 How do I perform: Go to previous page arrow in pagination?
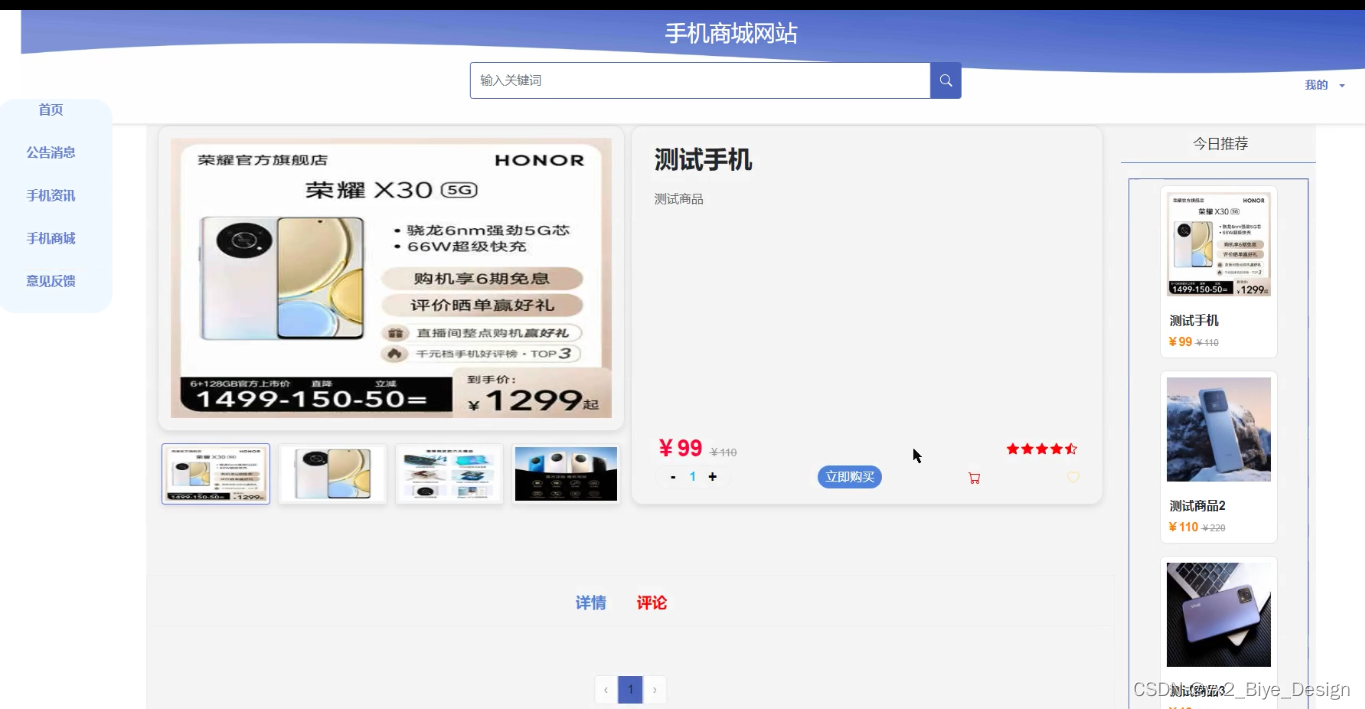[x=606, y=690]
